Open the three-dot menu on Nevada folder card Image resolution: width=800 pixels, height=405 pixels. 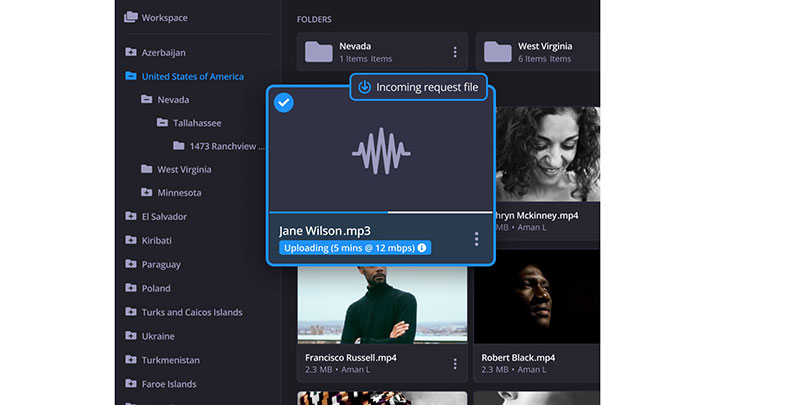pyautogui.click(x=455, y=52)
